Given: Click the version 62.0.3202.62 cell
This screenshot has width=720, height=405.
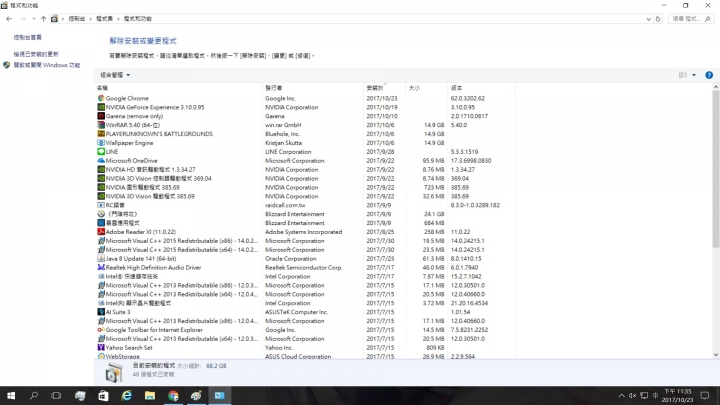Looking at the screenshot, I should 467,98.
